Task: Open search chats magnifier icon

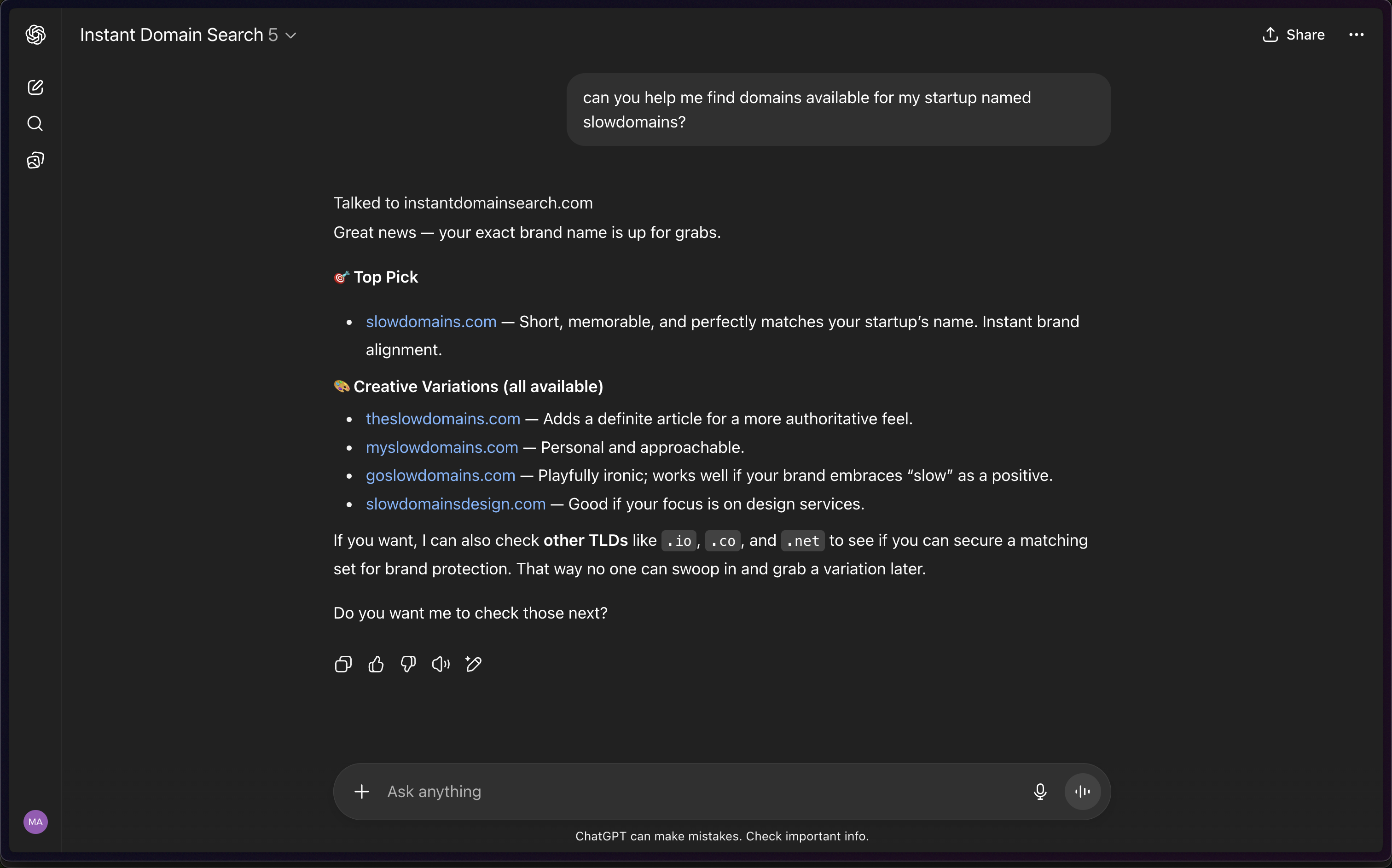Action: pyautogui.click(x=35, y=123)
